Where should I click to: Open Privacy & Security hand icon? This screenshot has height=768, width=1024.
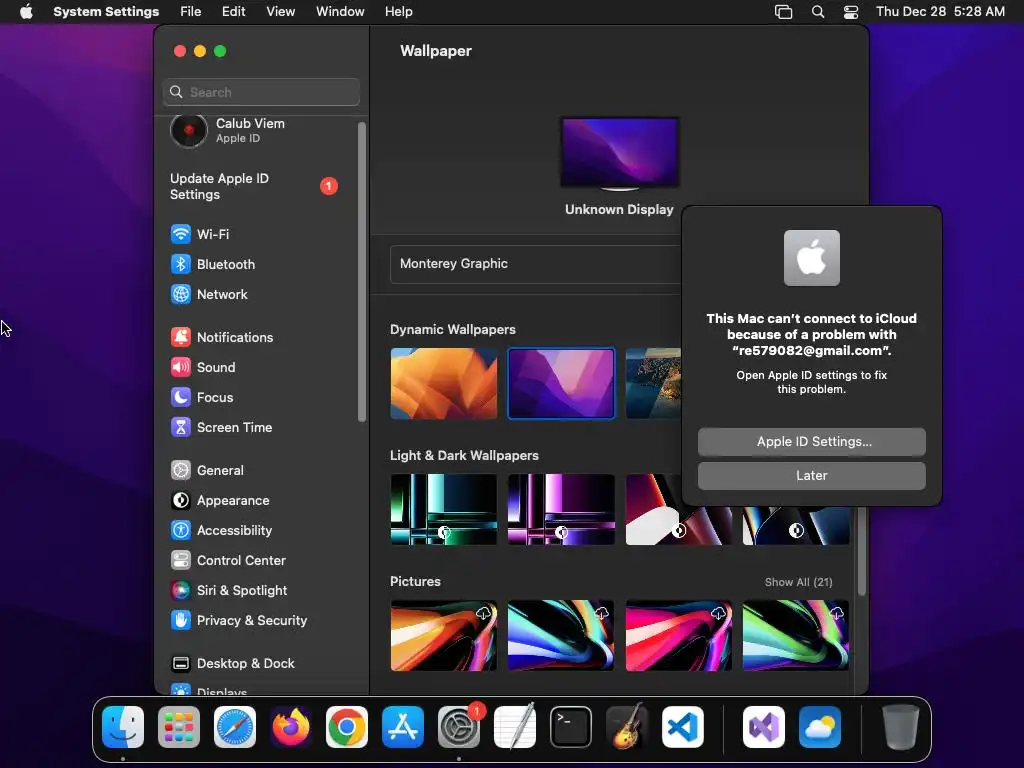pos(181,620)
